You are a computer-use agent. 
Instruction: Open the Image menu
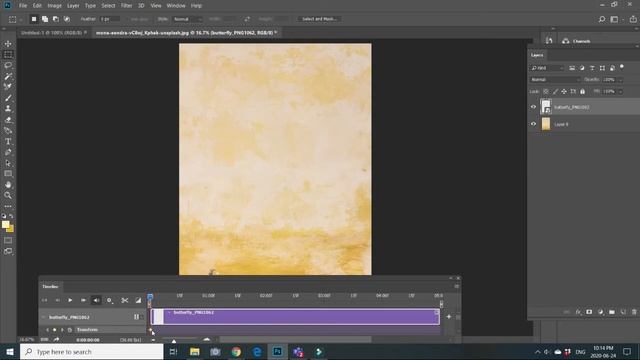click(x=54, y=6)
